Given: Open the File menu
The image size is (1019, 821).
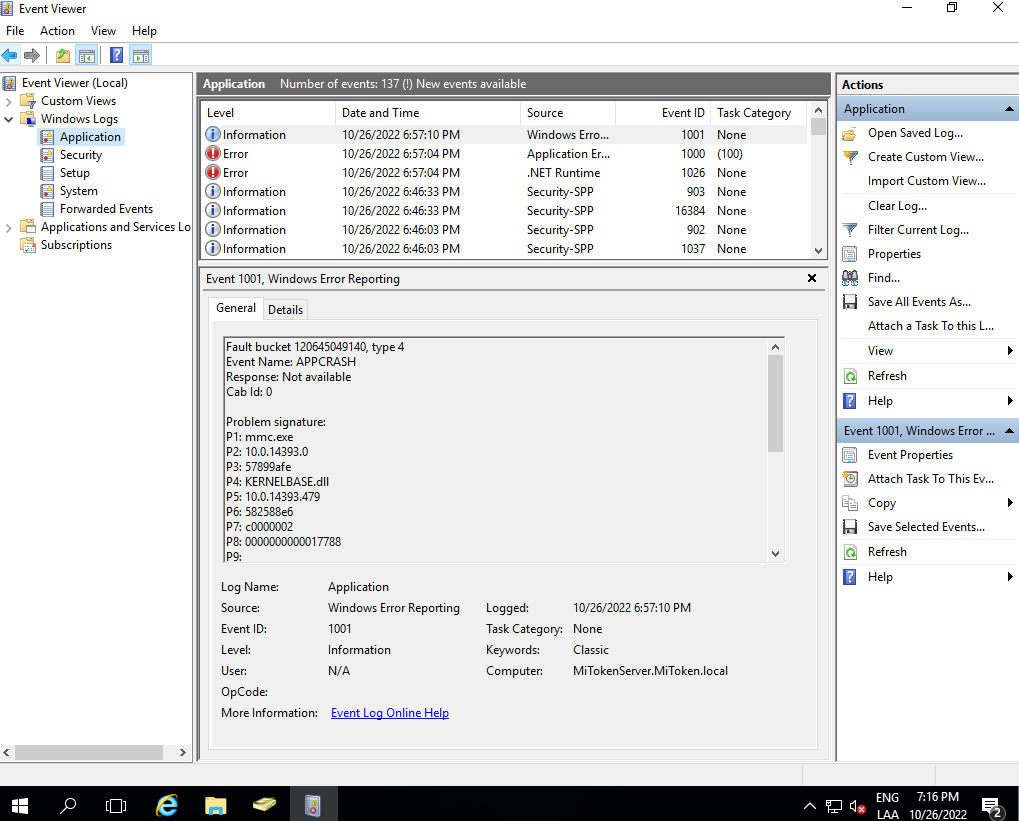Looking at the screenshot, I should 15,31.
